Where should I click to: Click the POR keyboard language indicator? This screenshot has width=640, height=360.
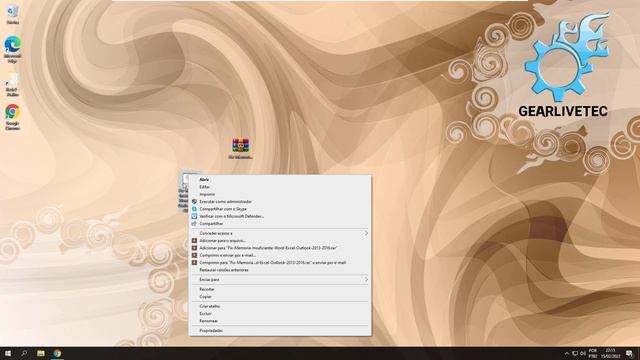click(593, 353)
